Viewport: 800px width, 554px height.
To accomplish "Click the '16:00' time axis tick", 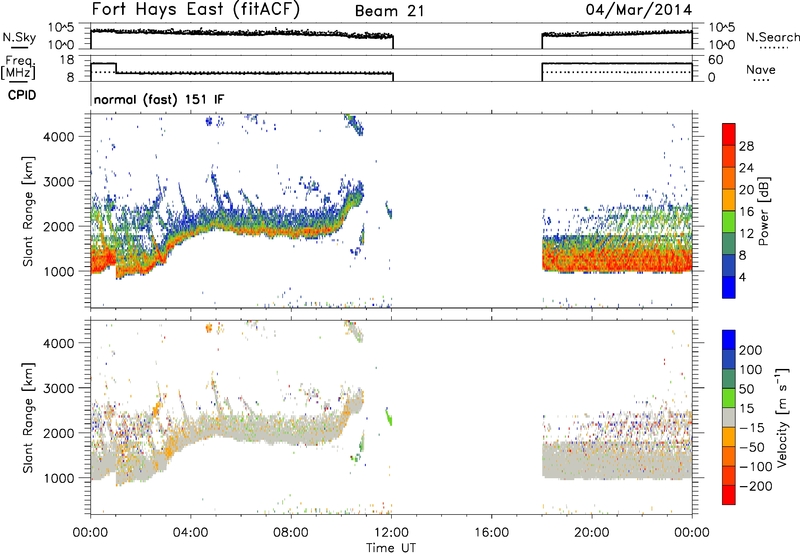I will 491,533.
